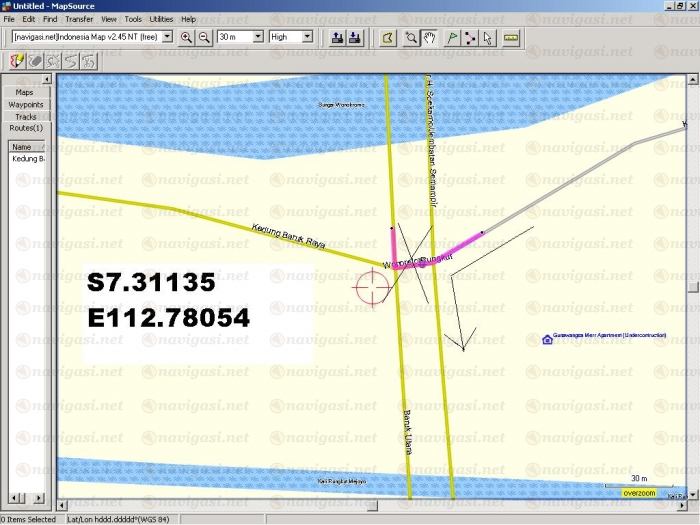Select the arrow Selection tool
The width and height of the screenshot is (700, 525).
tap(487, 37)
